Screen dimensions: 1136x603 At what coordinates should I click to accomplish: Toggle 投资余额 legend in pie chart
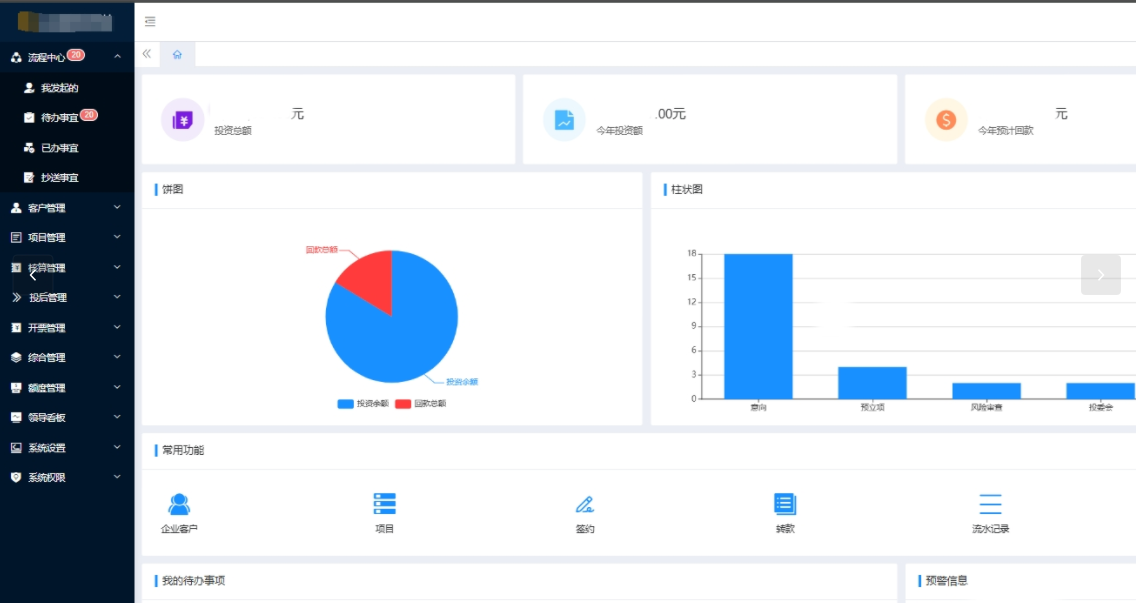click(363, 404)
